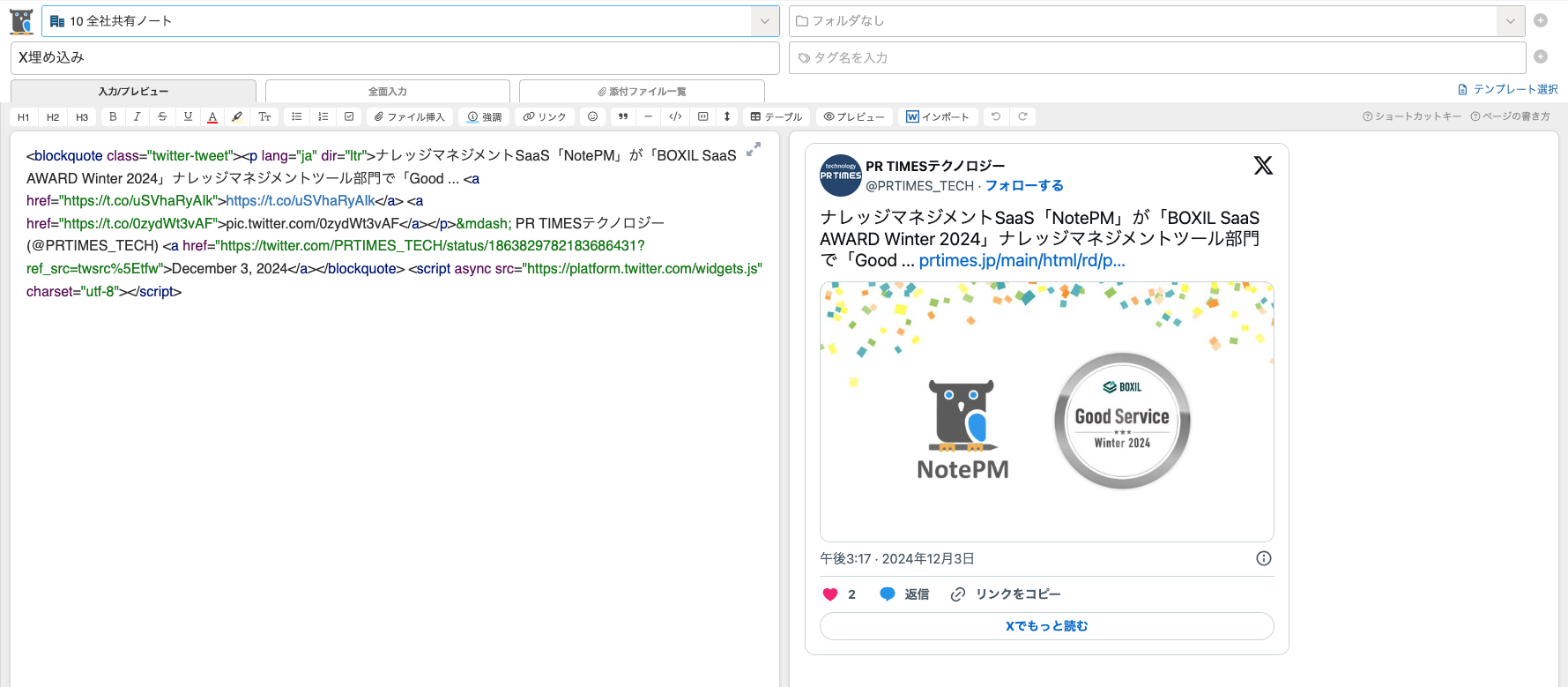The image size is (1568, 687).
Task: Toggle bold formatting in the editor toolbar
Action: [113, 116]
